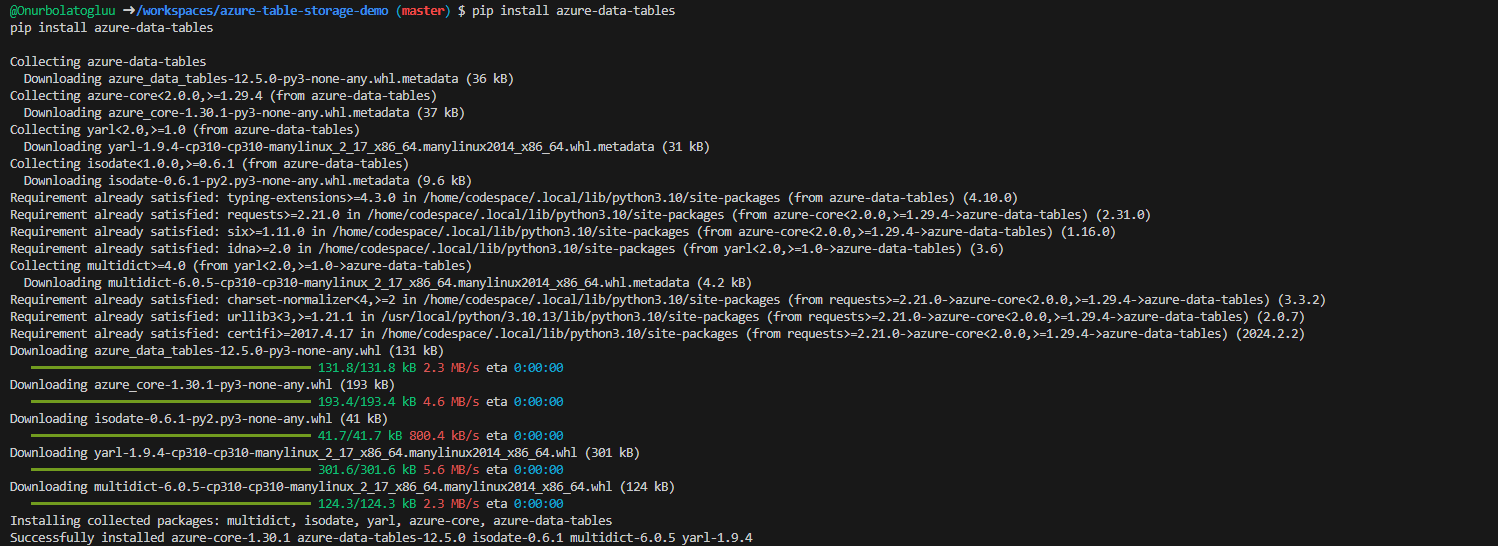Click the "Collecting multidict>=4.0" line
The height and width of the screenshot is (546, 1498).
(240, 265)
